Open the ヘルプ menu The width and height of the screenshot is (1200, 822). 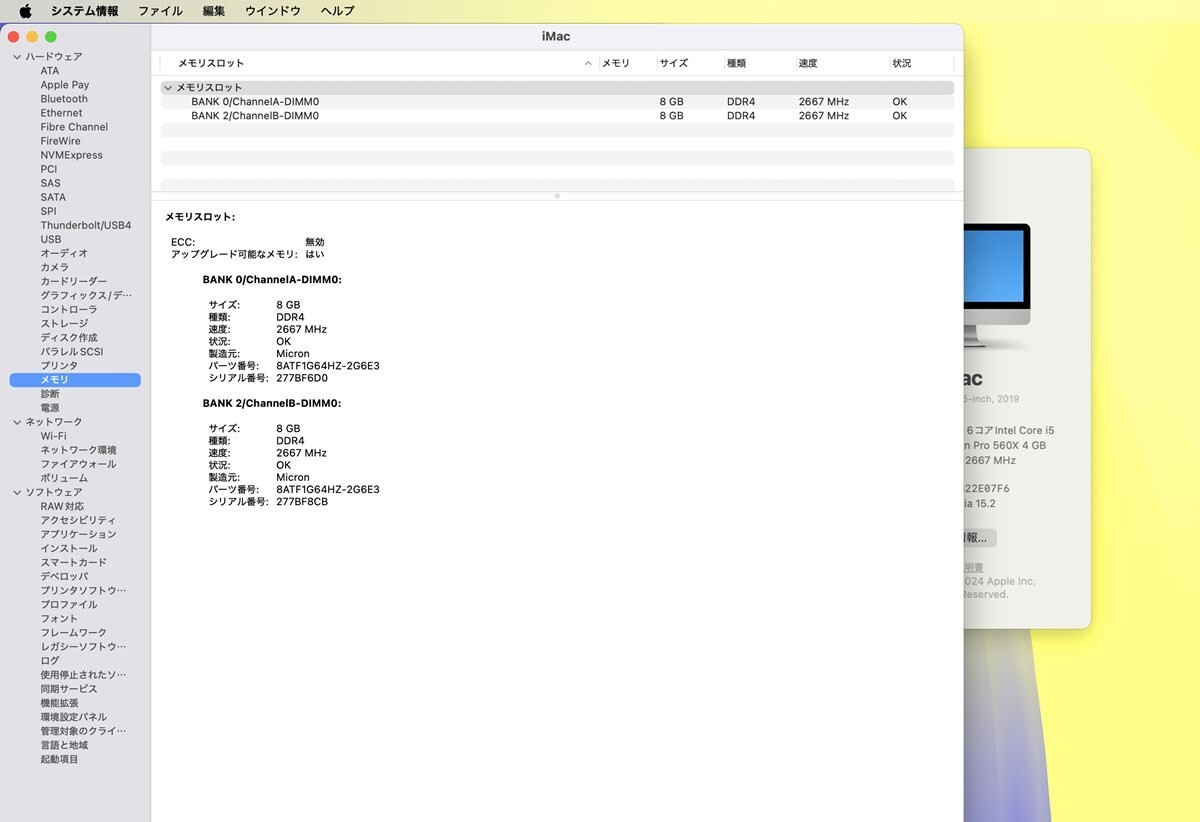[337, 11]
